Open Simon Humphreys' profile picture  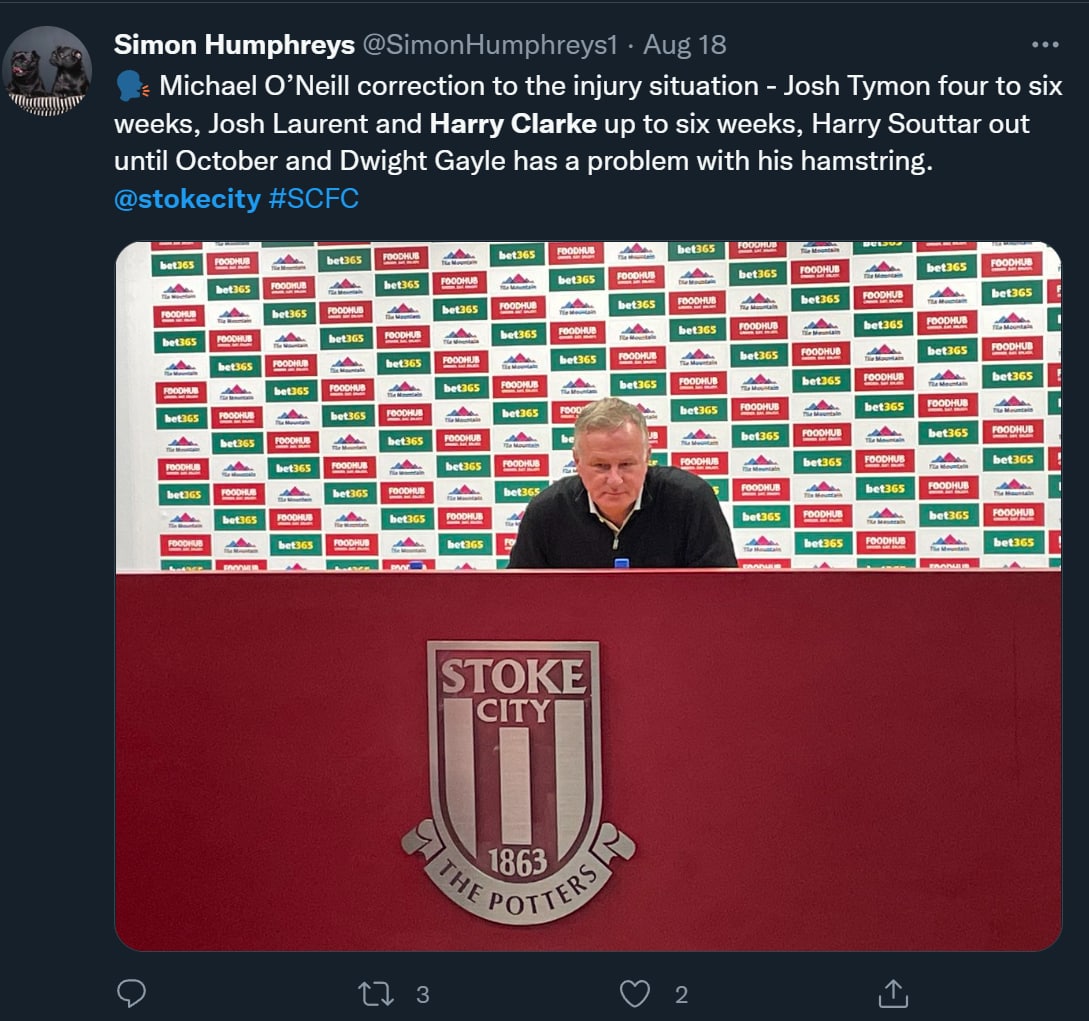(x=47, y=70)
